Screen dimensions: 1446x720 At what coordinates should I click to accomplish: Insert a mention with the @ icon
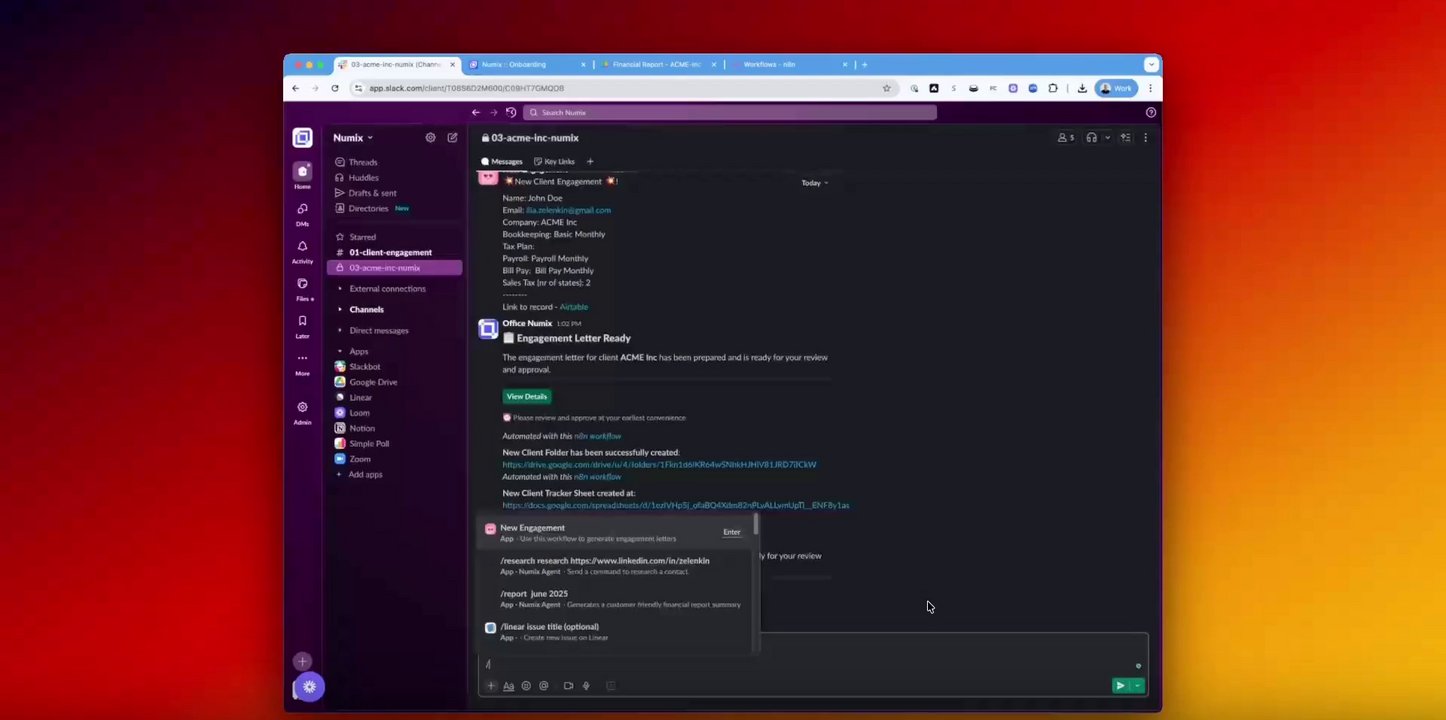544,686
